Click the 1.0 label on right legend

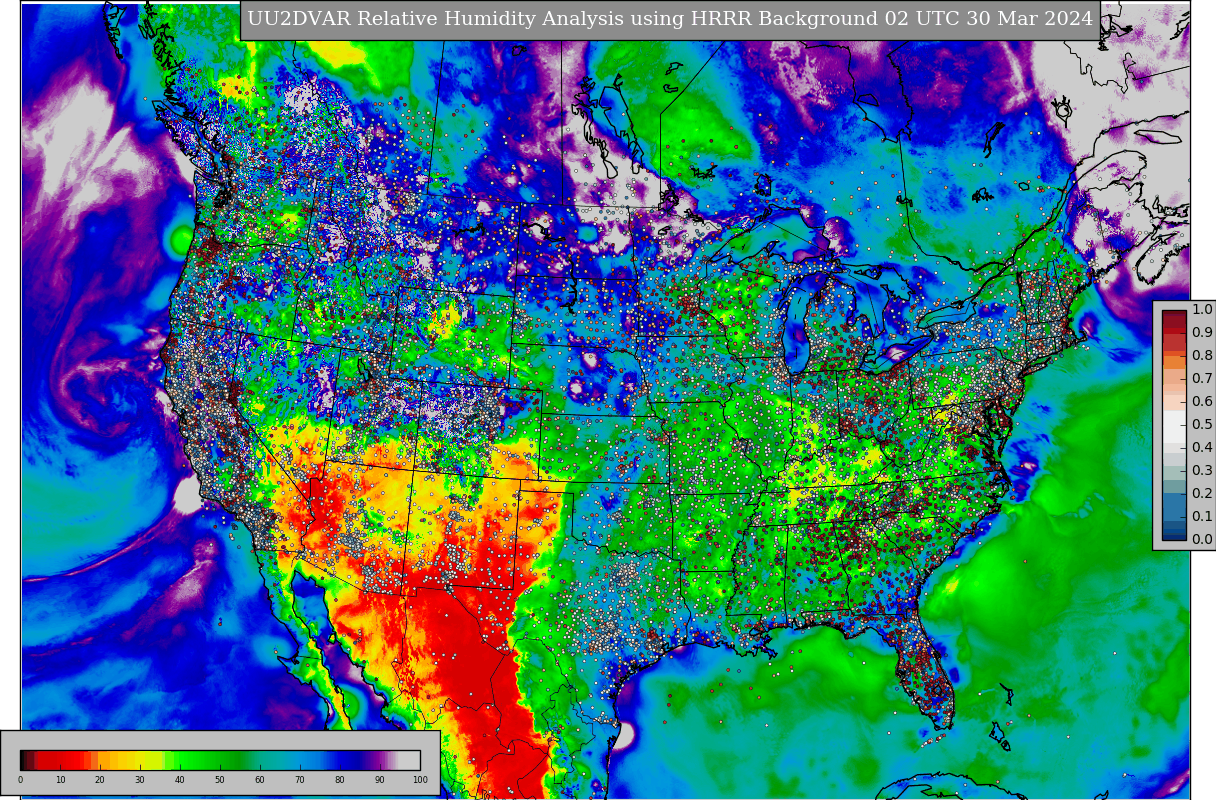coord(1202,310)
